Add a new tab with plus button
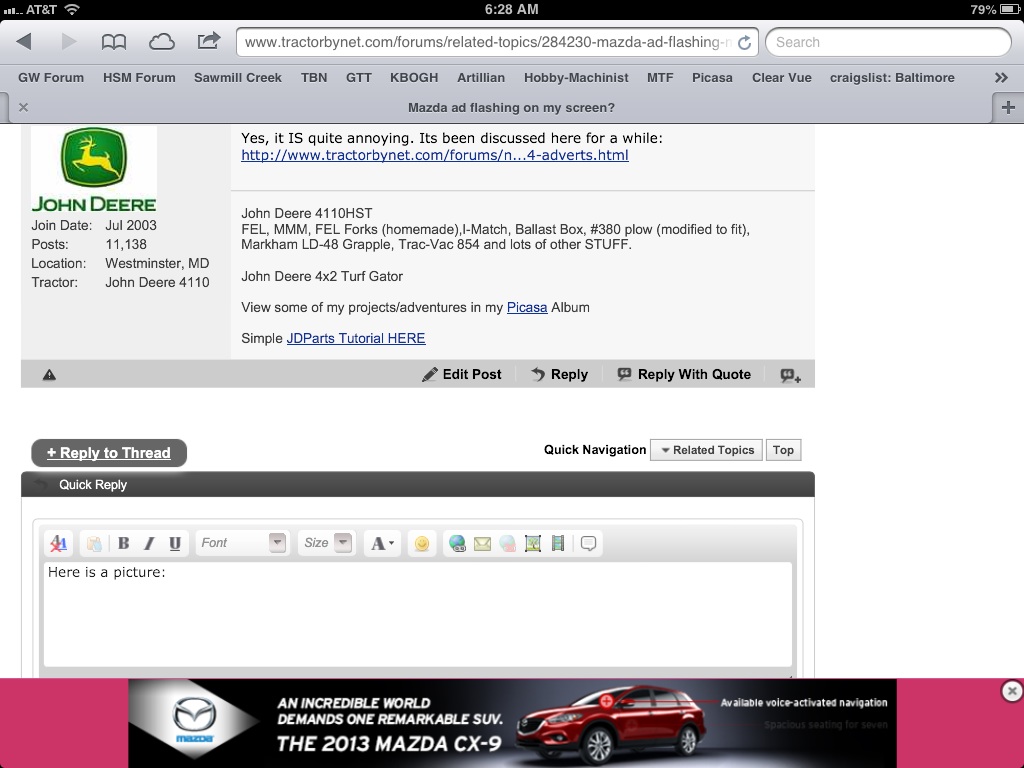 1008,107
